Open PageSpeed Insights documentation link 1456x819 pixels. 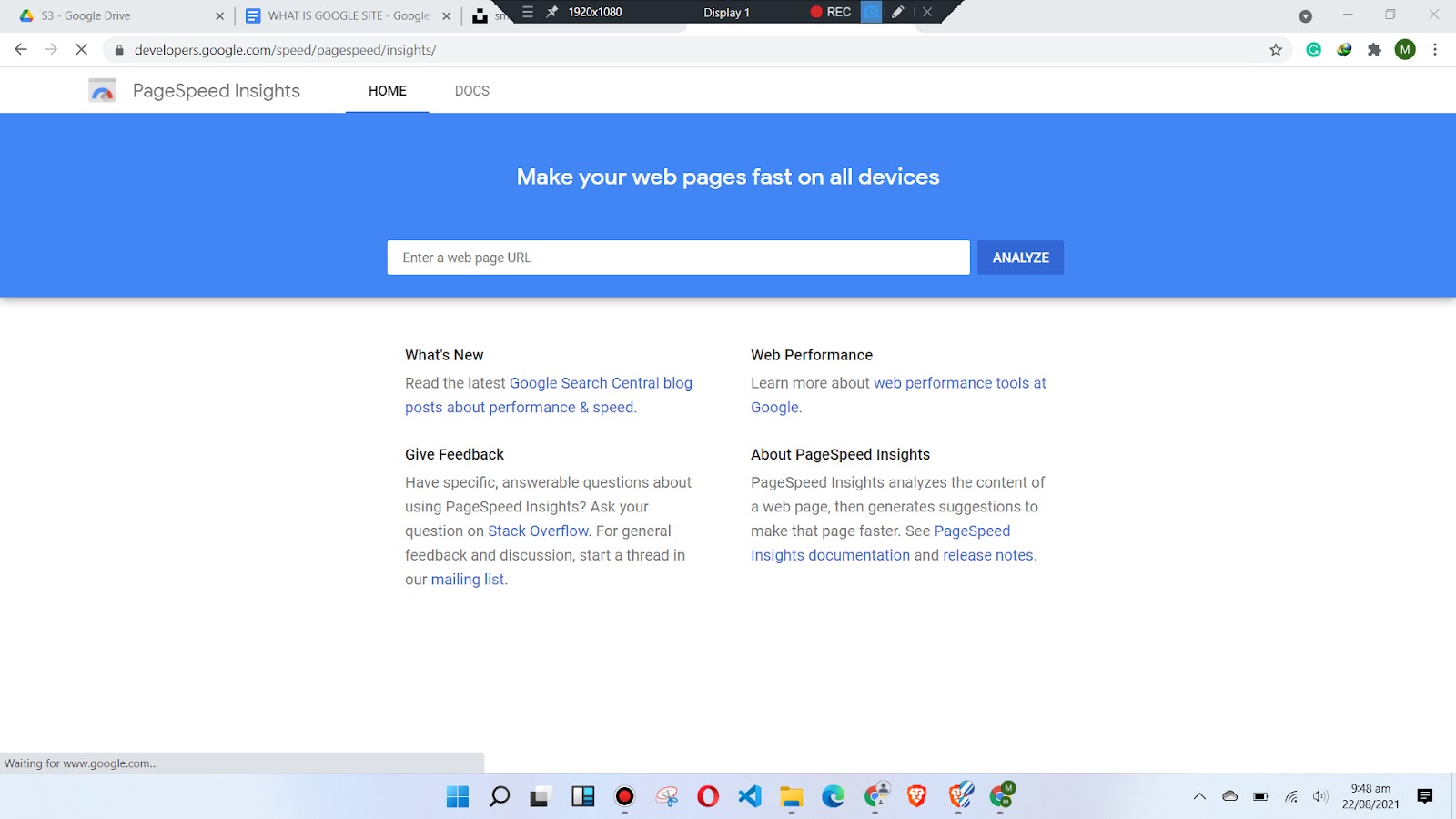pos(880,543)
